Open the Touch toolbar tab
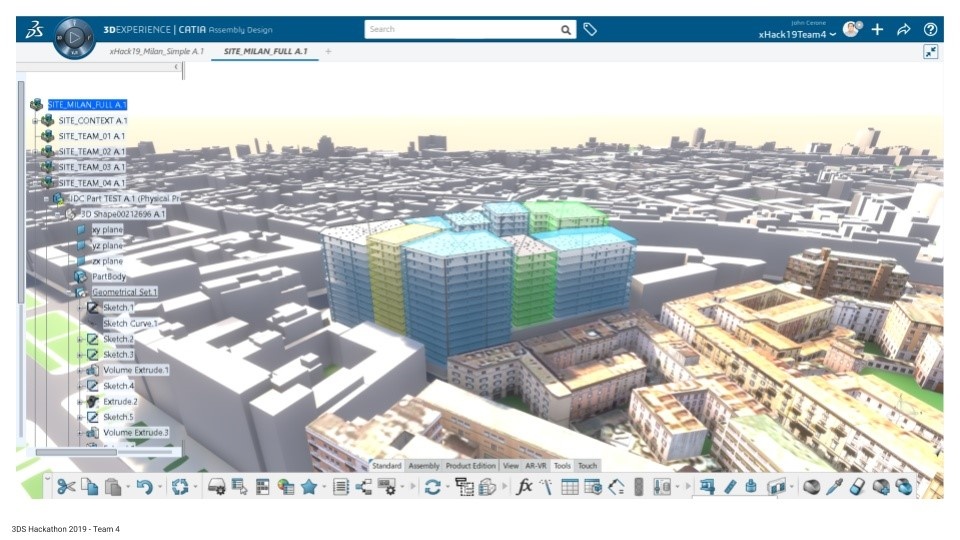960x540 pixels. (587, 466)
